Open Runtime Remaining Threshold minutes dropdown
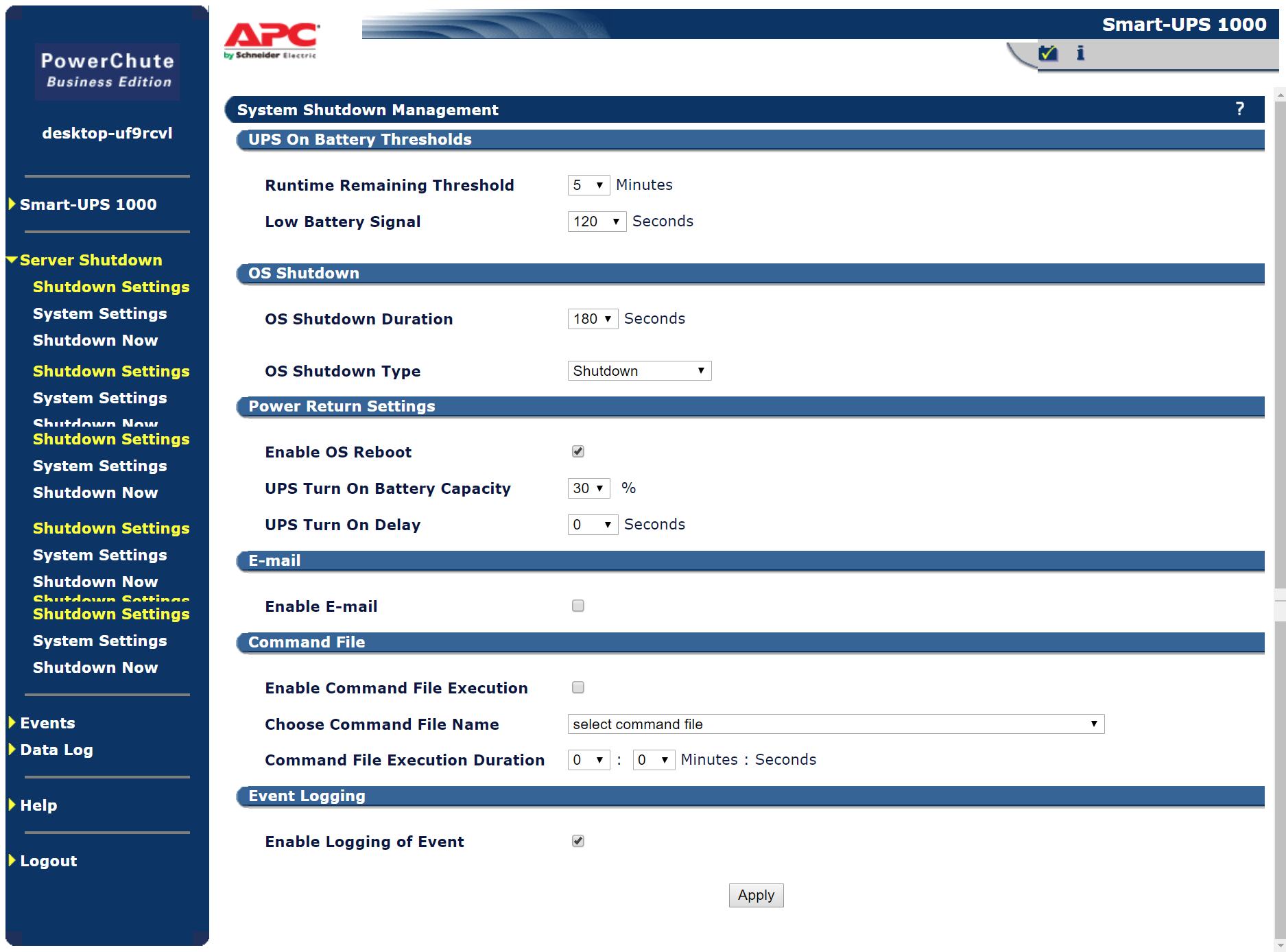Screen dimensions: 1286x952 point(588,185)
